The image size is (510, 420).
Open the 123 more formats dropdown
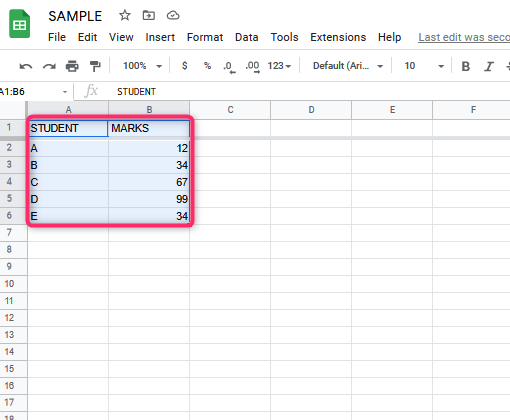click(279, 66)
